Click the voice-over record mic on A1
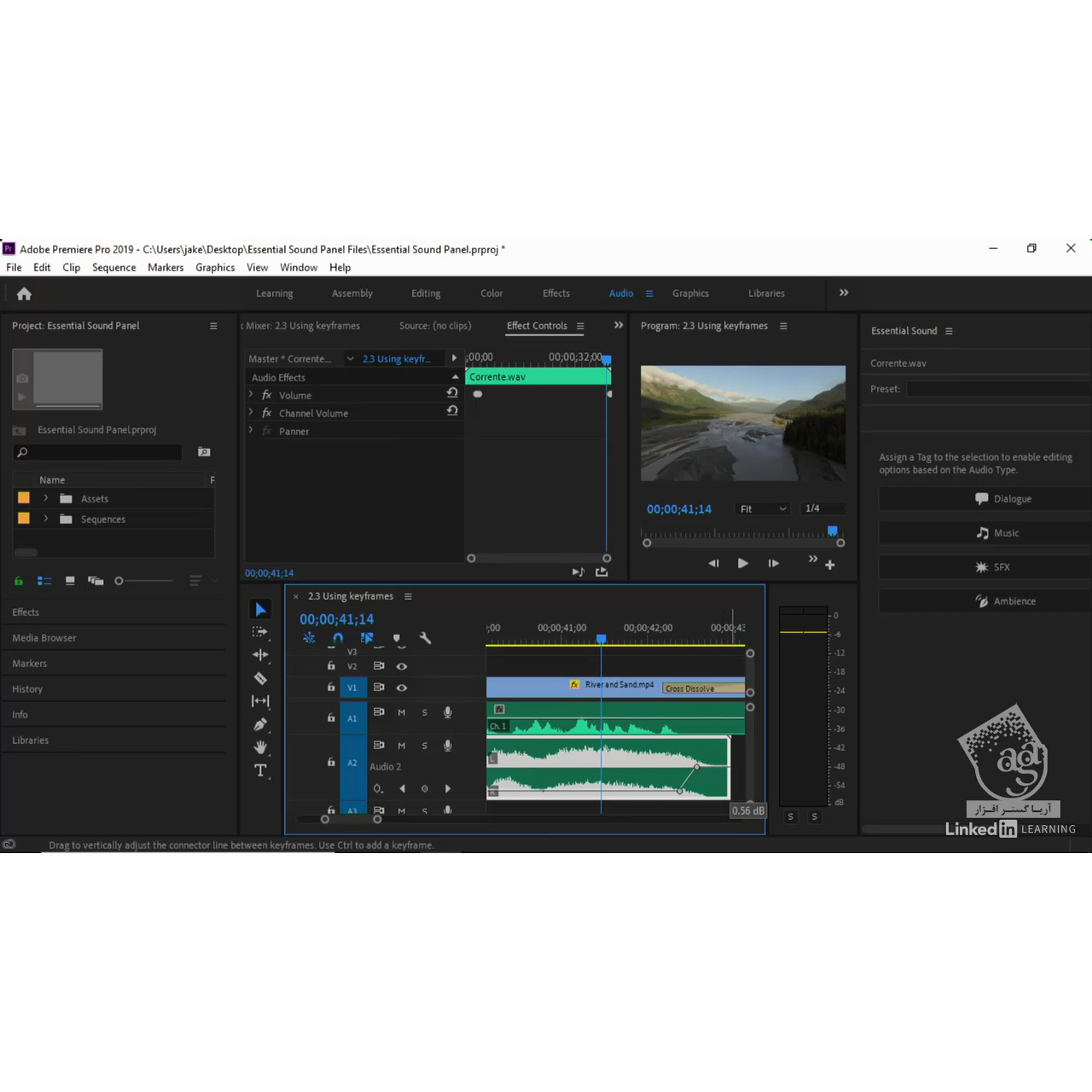 pos(448,712)
